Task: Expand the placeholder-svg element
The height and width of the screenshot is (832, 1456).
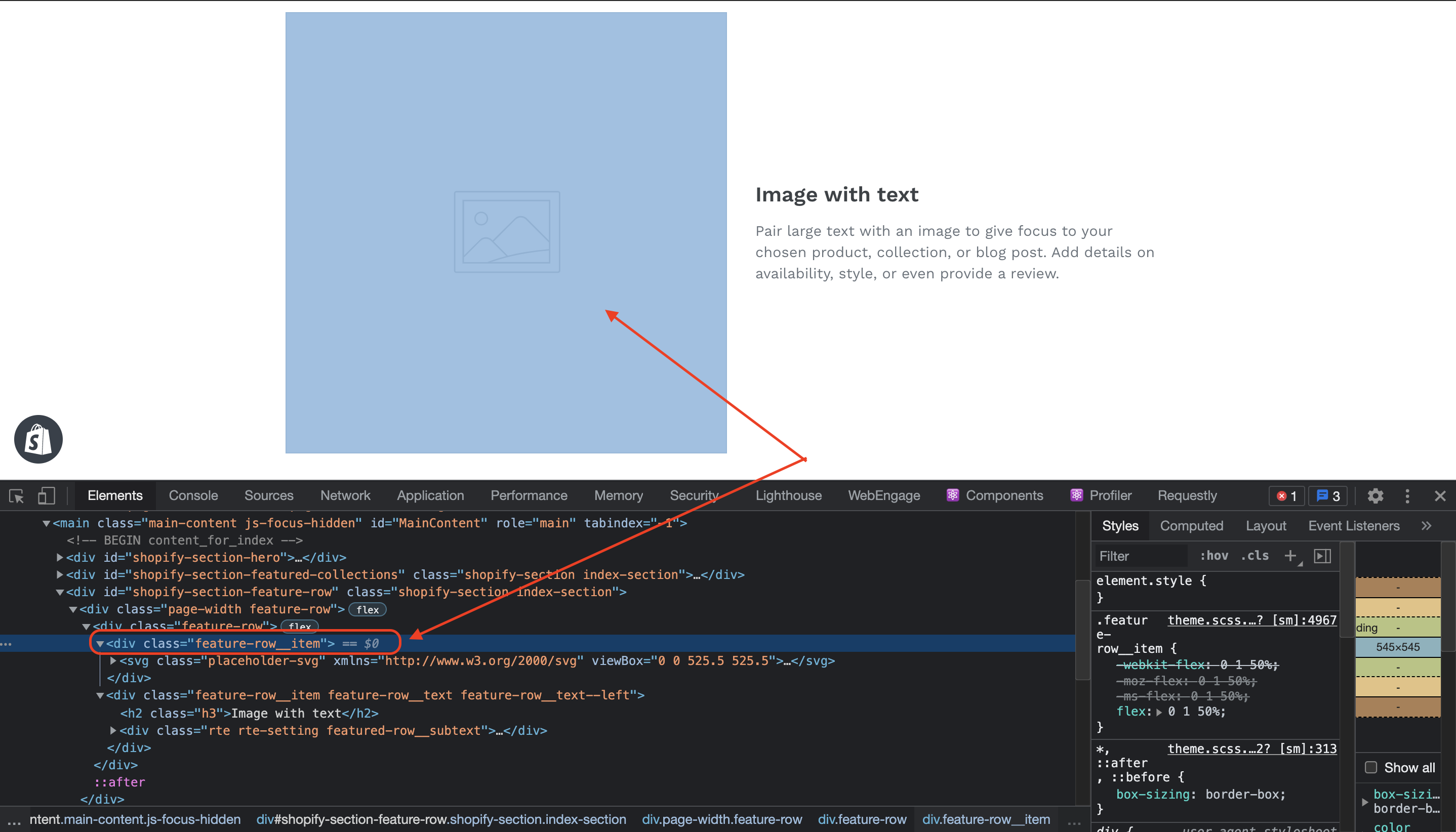Action: [x=111, y=661]
